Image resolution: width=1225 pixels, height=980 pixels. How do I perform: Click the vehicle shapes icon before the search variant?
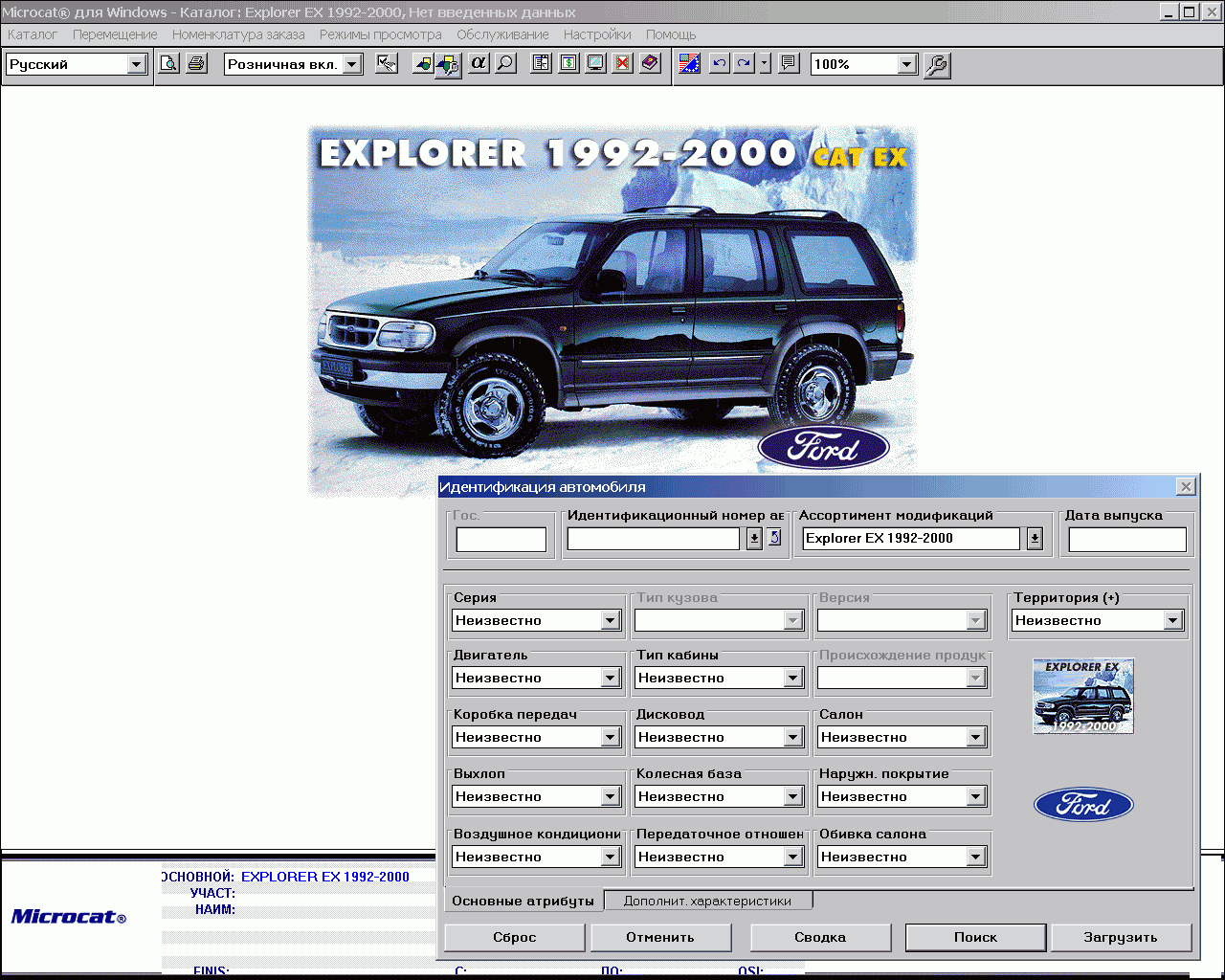click(422, 64)
